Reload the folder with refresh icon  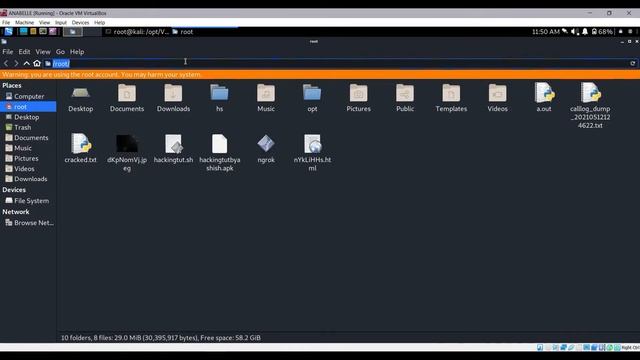633,63
